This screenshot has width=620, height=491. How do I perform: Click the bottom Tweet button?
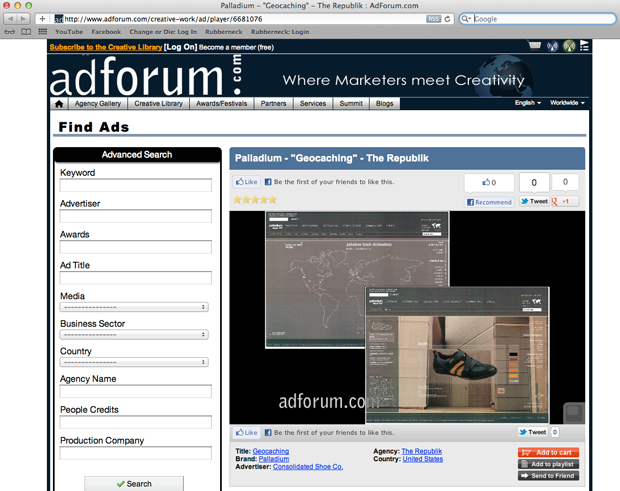point(533,432)
